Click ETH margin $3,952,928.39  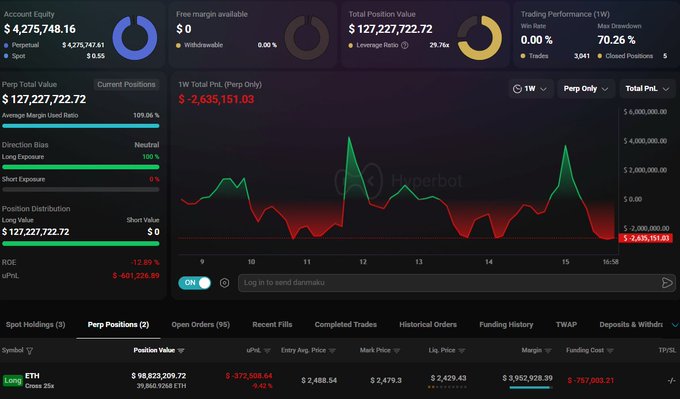(x=527, y=378)
